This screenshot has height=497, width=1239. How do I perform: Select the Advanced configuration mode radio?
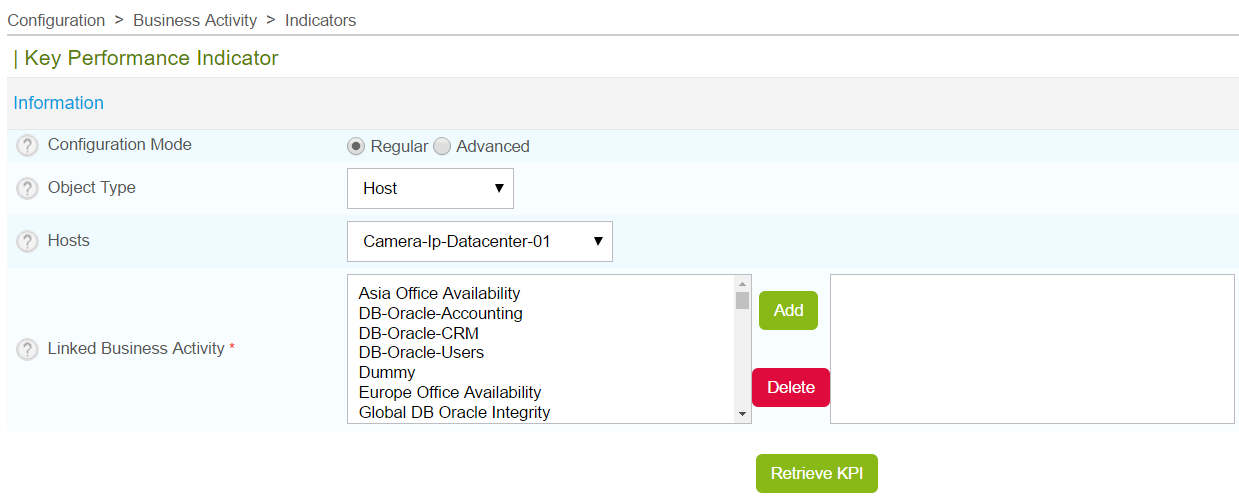[442, 146]
